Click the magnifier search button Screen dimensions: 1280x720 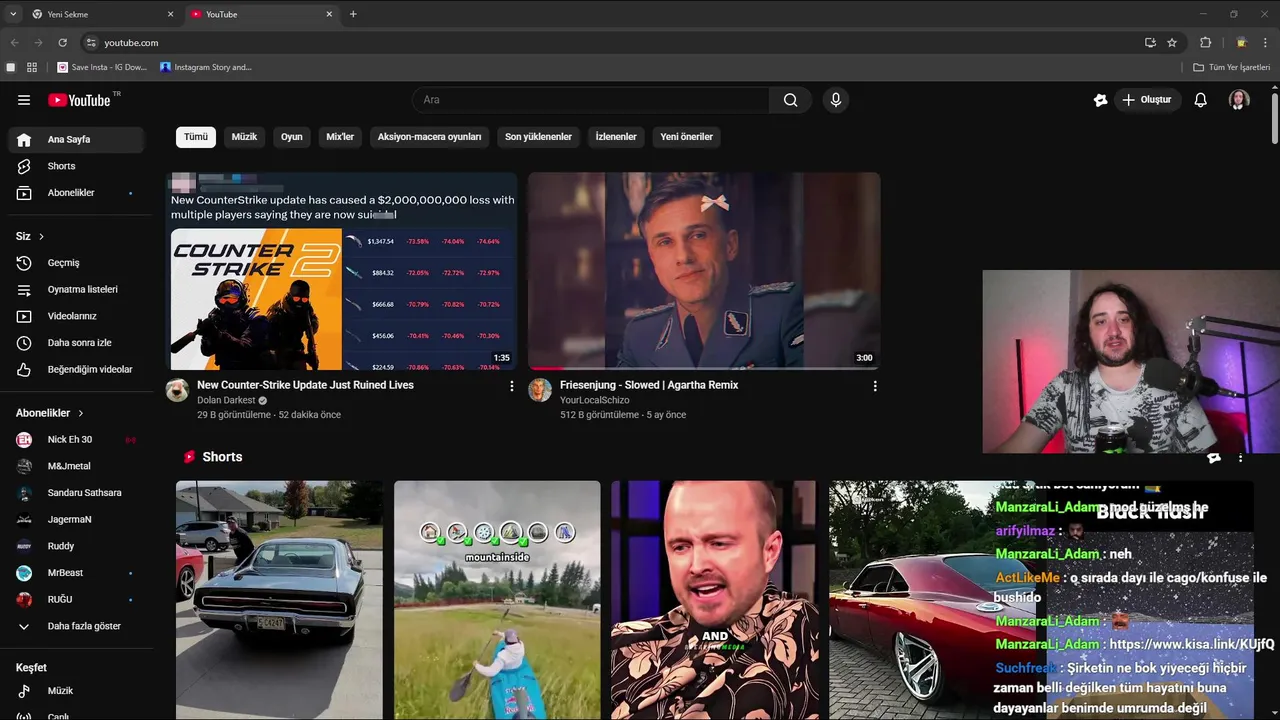tap(790, 100)
